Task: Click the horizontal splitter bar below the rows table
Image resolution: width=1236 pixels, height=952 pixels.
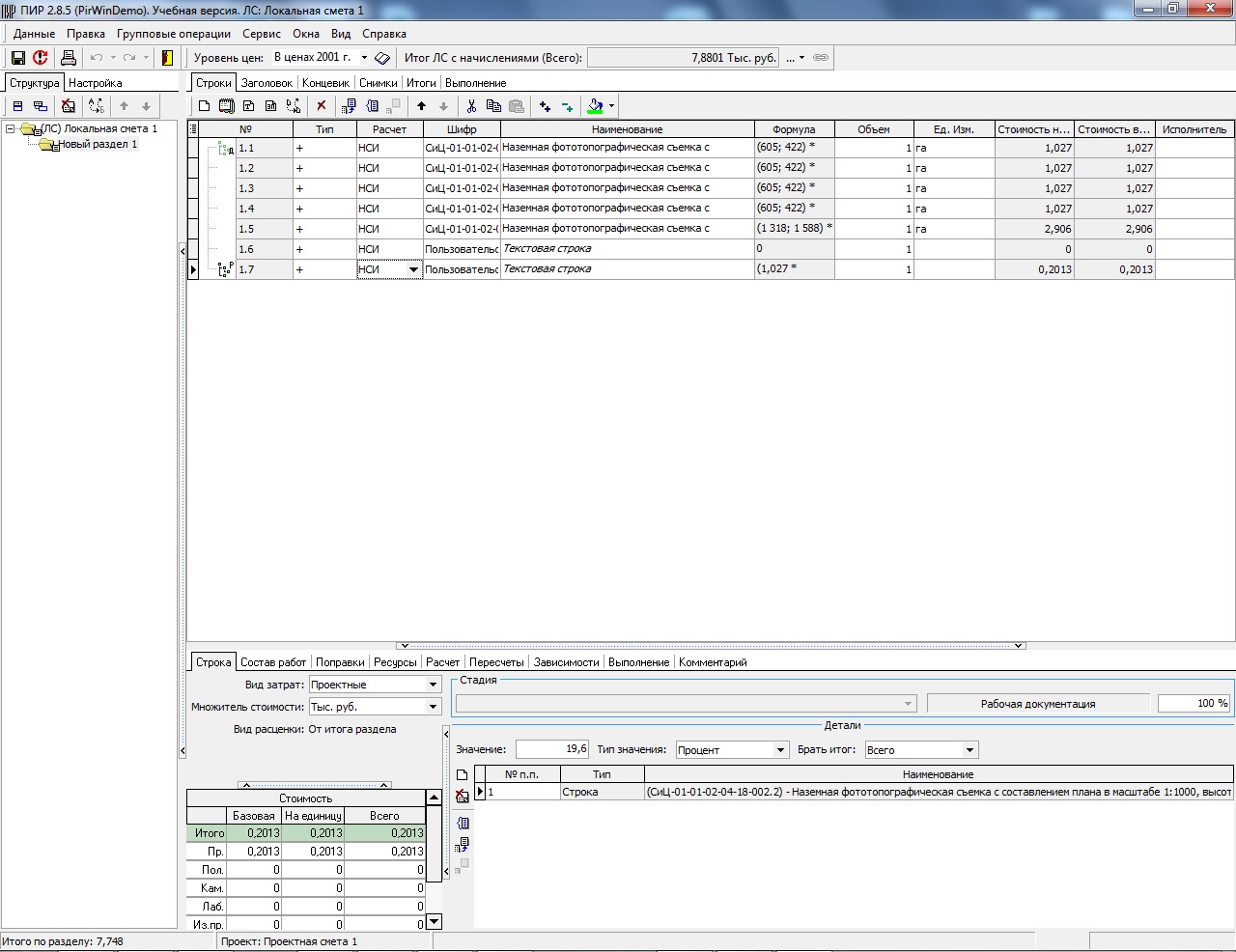Action: 711,646
